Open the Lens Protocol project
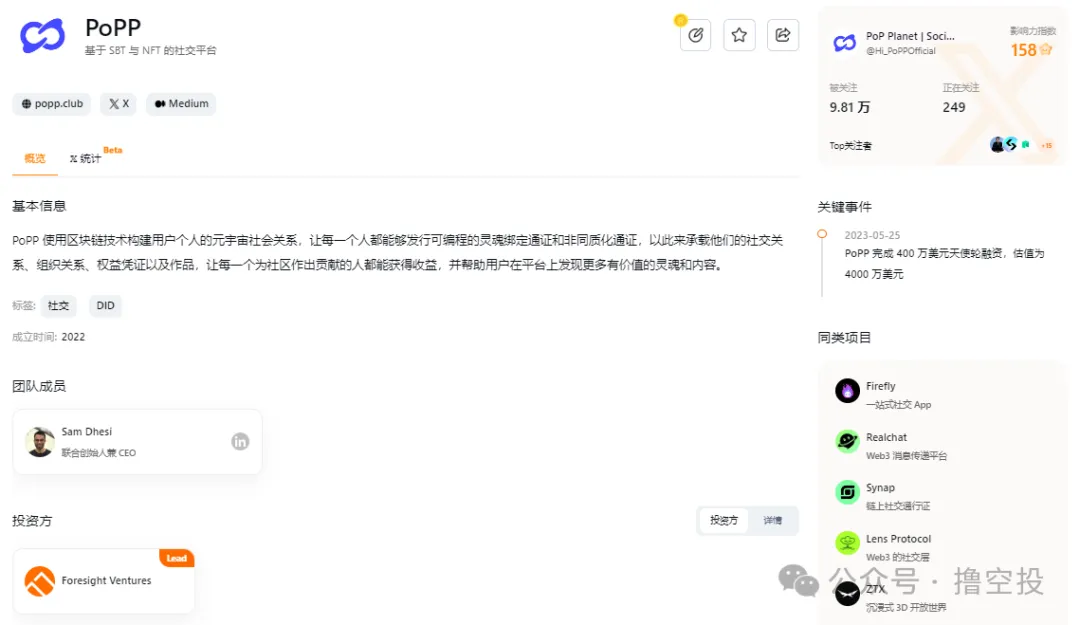The width and height of the screenshot is (1080, 625). pos(898,539)
